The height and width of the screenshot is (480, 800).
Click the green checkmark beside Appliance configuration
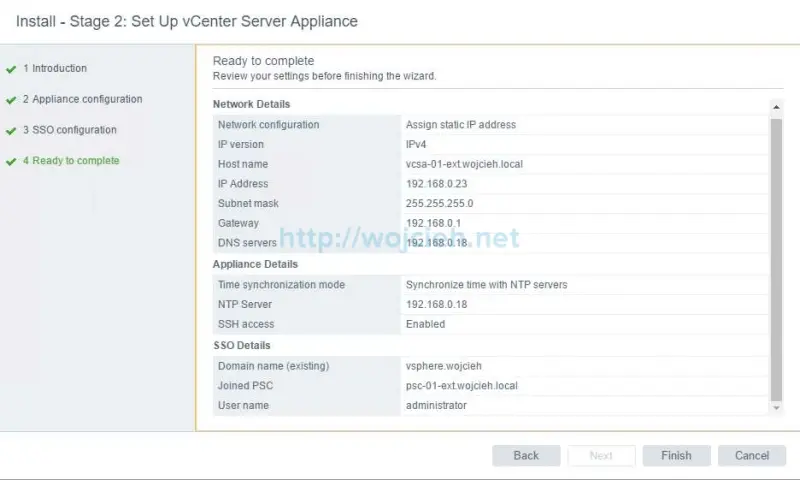[11, 100]
